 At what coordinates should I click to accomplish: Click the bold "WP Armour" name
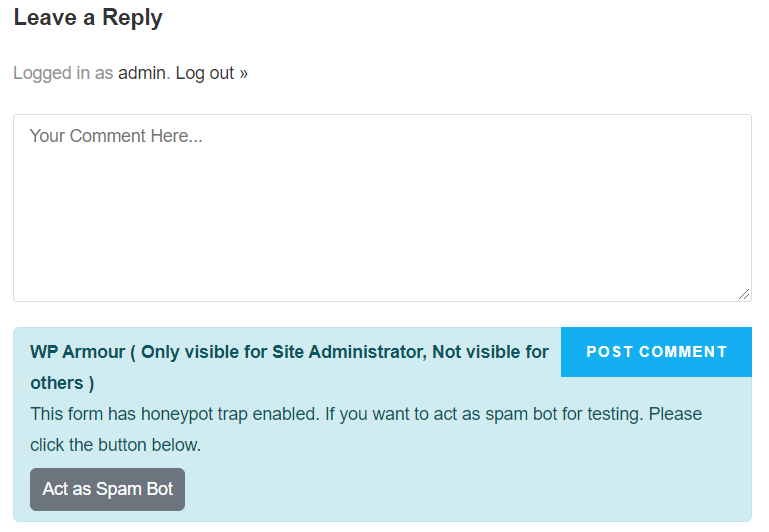(x=77, y=352)
